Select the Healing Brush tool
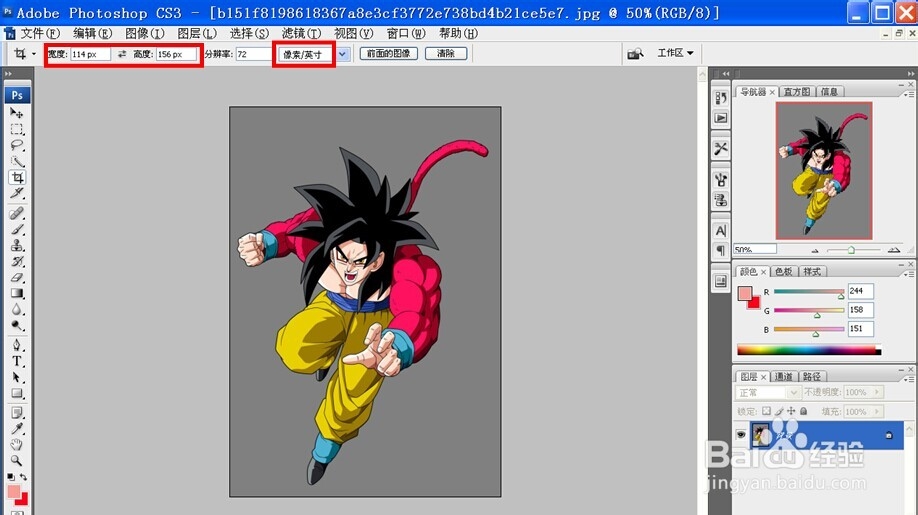Viewport: 918px width, 515px height. tap(16, 213)
